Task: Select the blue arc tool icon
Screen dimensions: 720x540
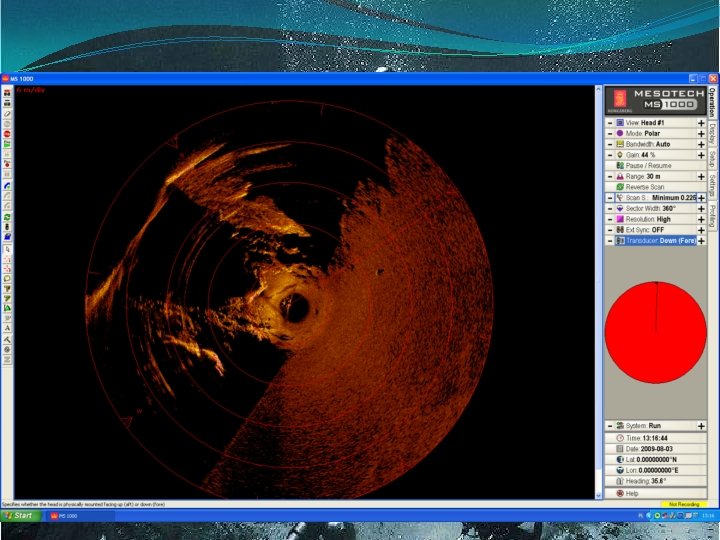Action: (x=7, y=186)
